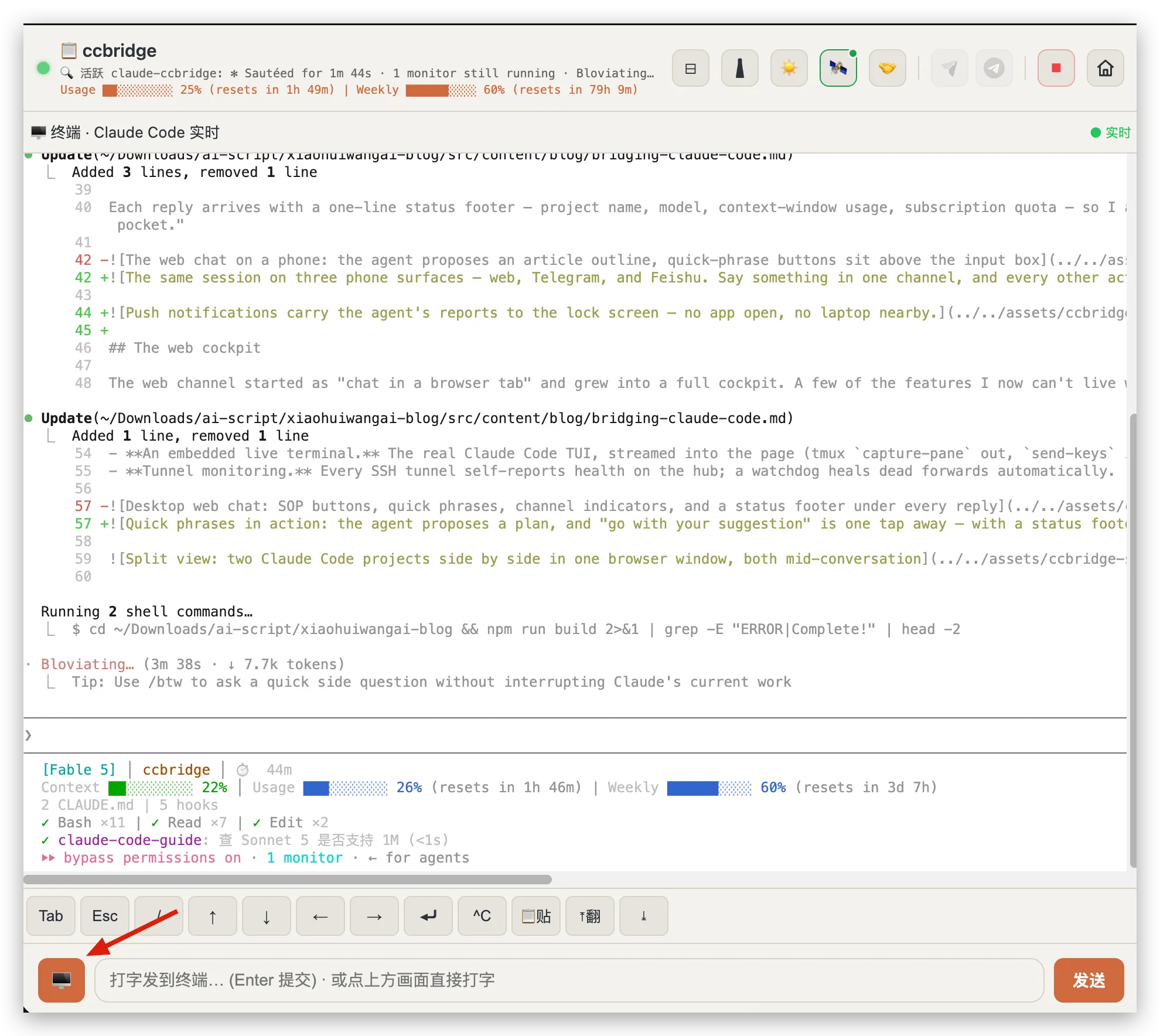Click the "Tip: Use /btw" line
Viewport: 1160px width, 1036px height.
tap(432, 682)
